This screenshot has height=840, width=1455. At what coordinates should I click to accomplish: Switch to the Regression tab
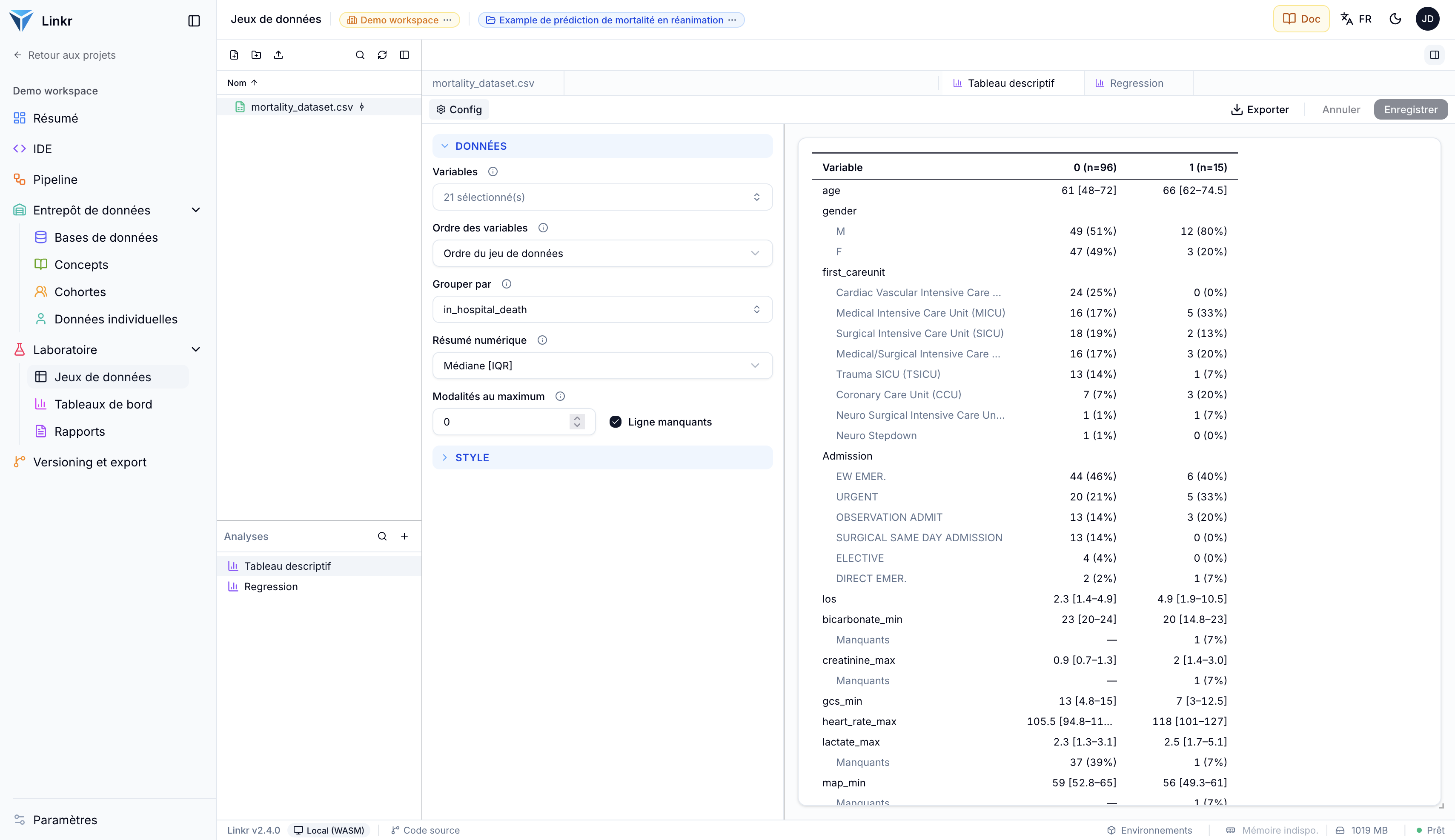pos(1137,83)
